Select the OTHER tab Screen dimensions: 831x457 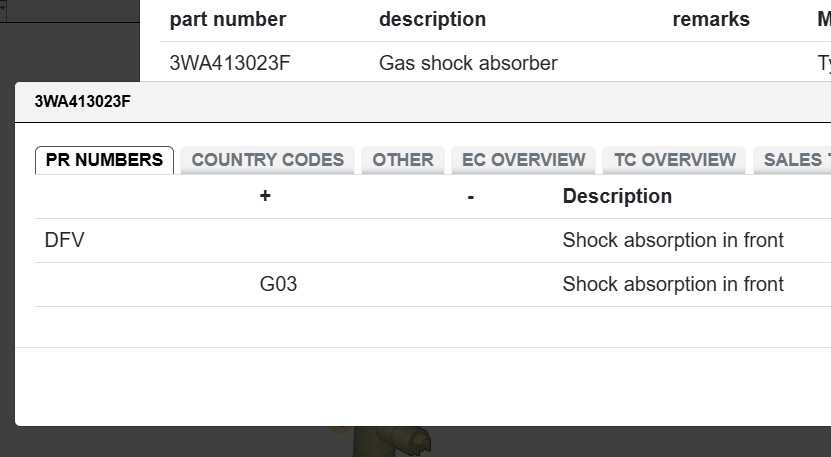click(403, 160)
